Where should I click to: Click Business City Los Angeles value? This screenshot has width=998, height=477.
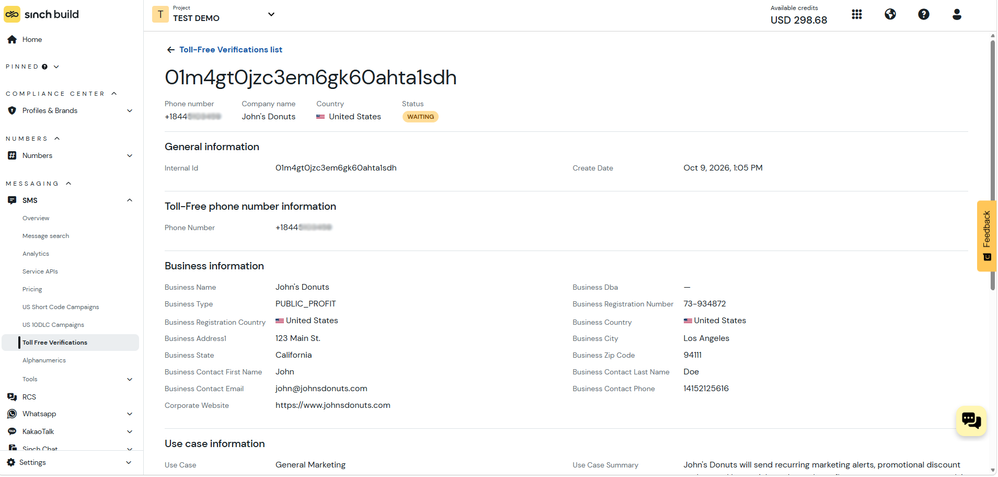[x=706, y=338]
